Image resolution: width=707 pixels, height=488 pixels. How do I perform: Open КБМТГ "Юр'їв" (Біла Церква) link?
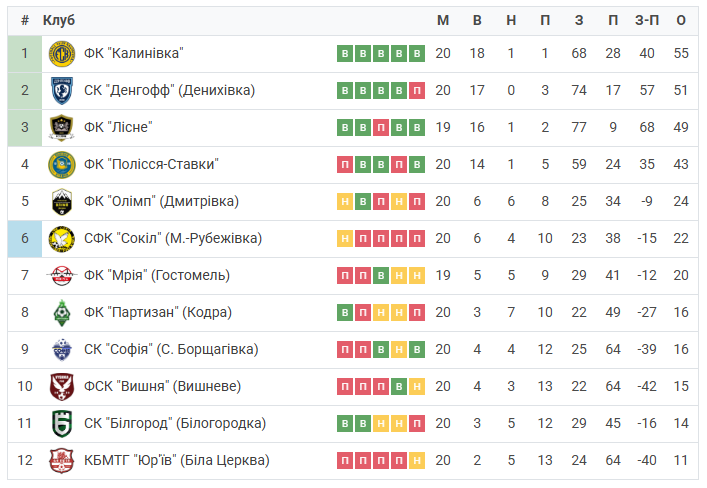coord(177,460)
